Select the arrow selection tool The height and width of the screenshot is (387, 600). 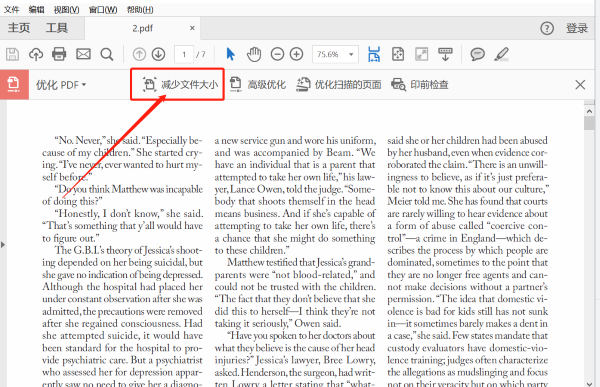click(230, 54)
